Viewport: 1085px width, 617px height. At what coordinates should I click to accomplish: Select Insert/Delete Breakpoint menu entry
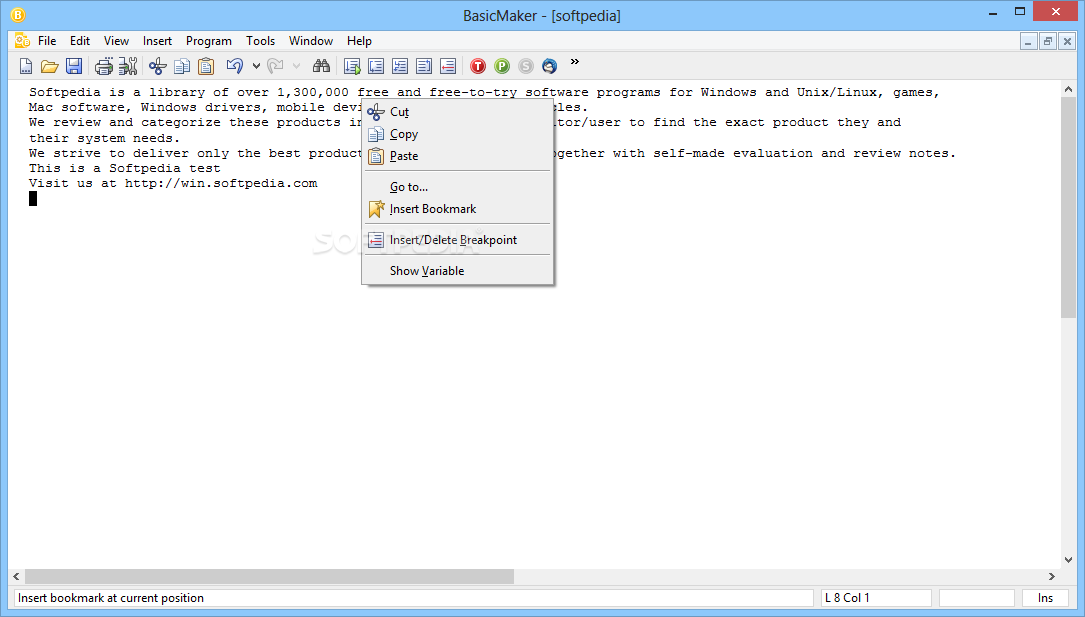[457, 240]
